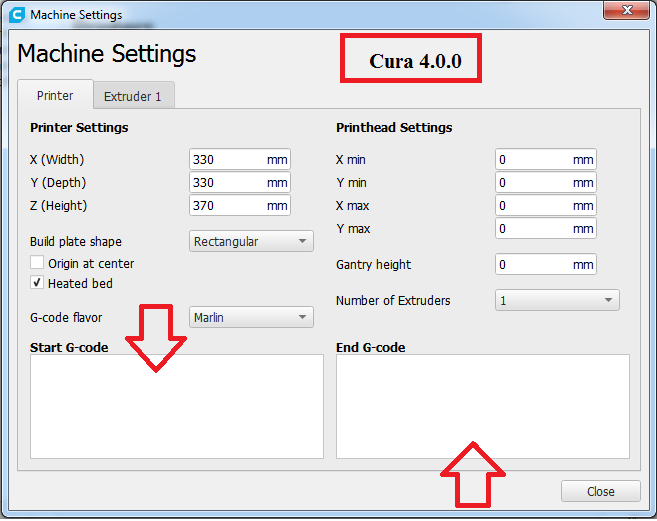
Task: Click the Number of Extruders label
Action: tap(393, 301)
